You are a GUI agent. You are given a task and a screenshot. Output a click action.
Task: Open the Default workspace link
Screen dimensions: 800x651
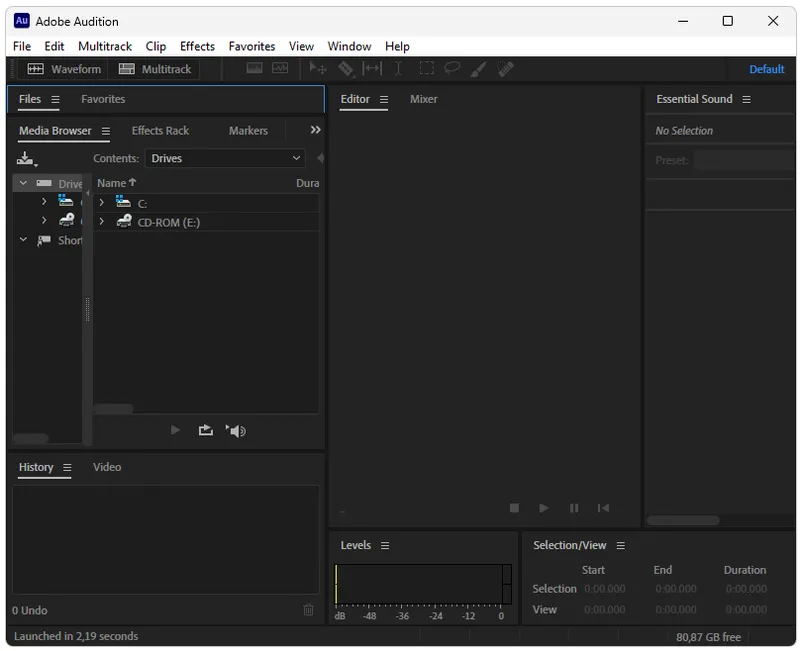766,69
